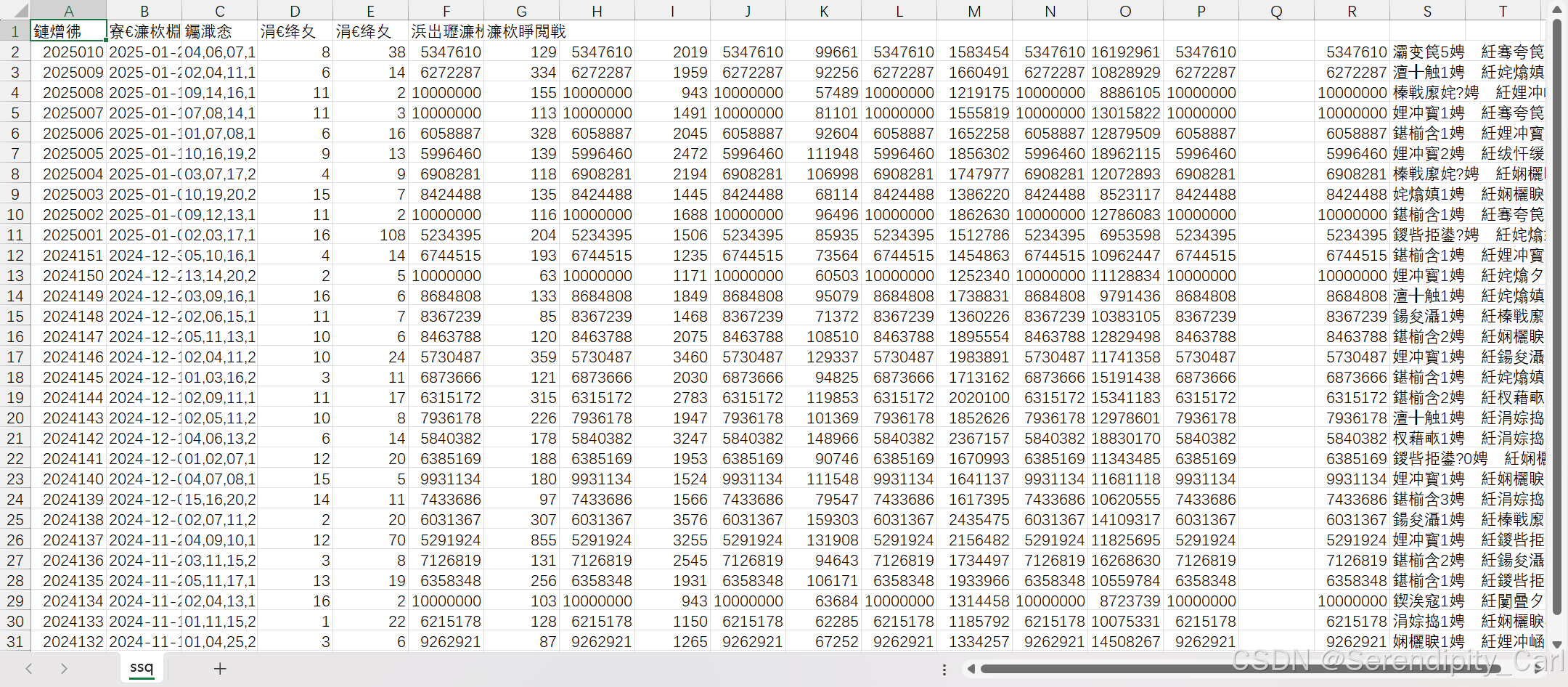Select column S header
Image resolution: width=1568 pixels, height=687 pixels.
(1428, 11)
